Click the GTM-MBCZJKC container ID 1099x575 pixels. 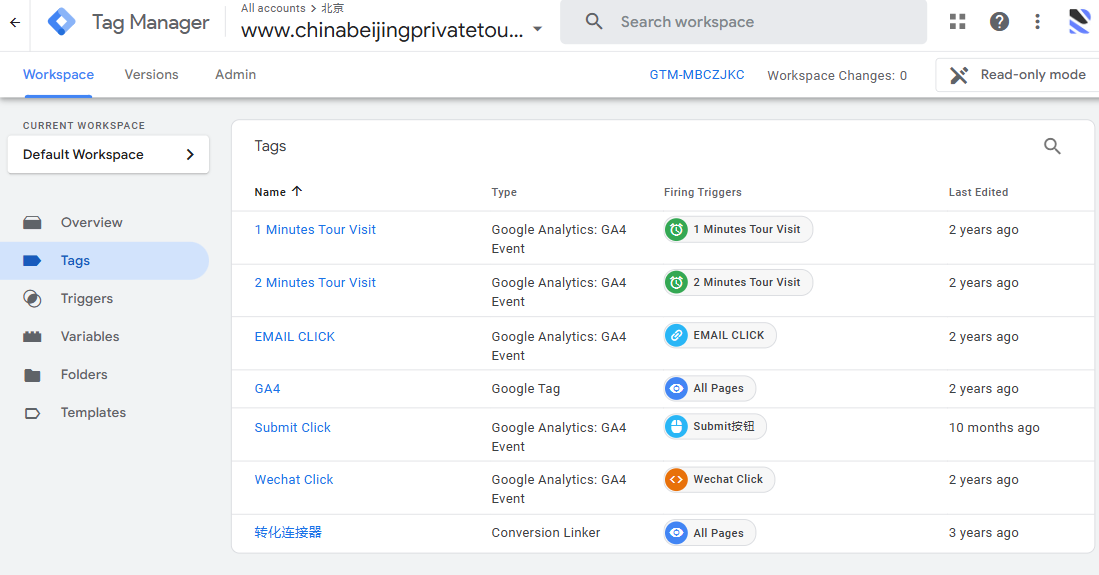pos(697,75)
